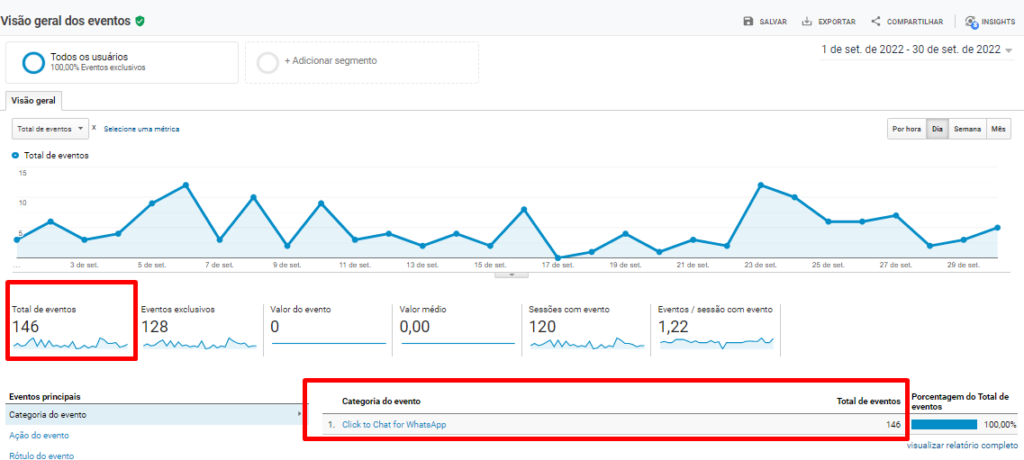This screenshot has width=1024, height=460.
Task: Select the Visão geral tab
Action: click(34, 100)
